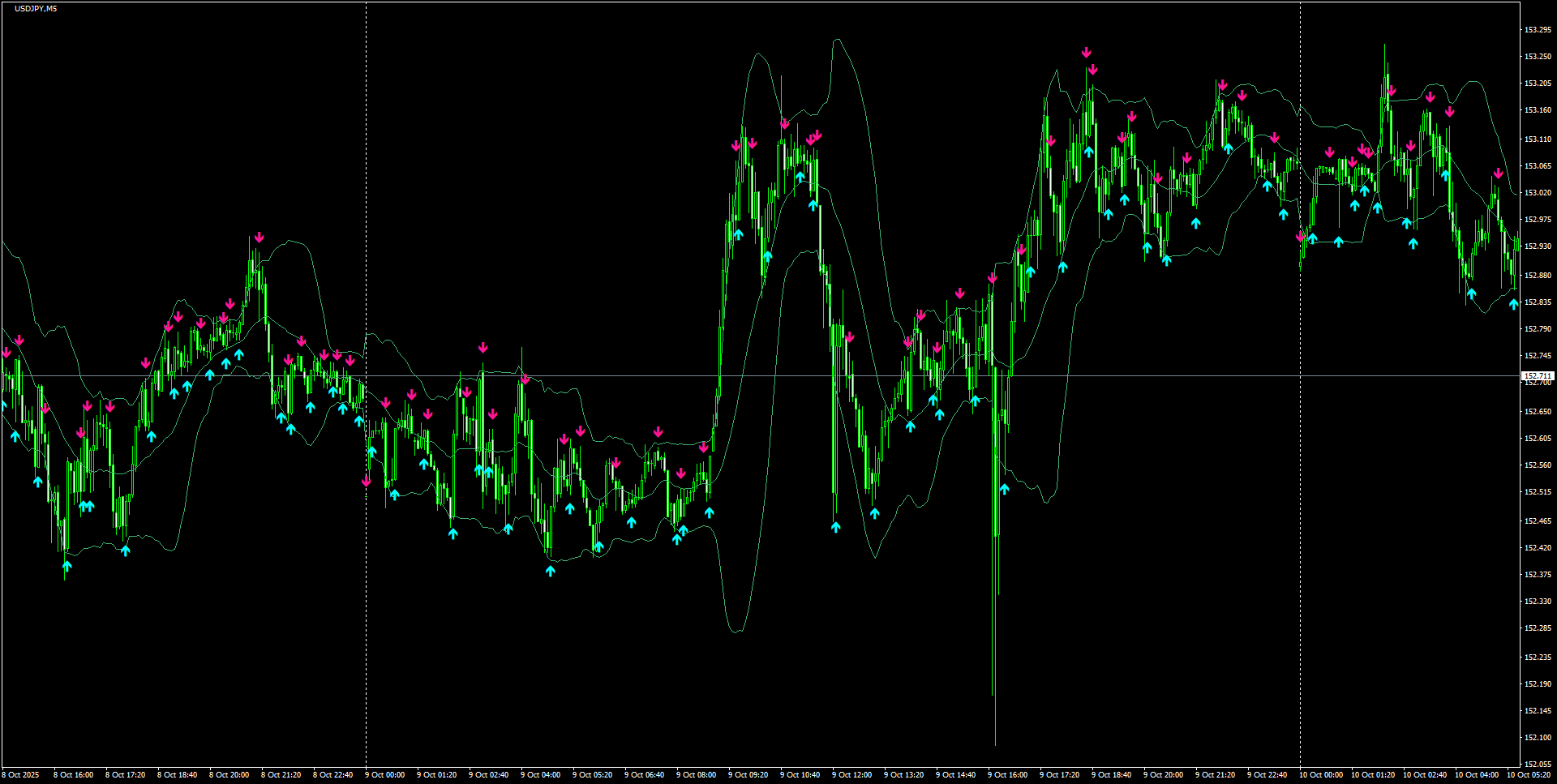Click the 9 Oct 05:20 time label
1557x784 pixels.
pyautogui.click(x=592, y=775)
